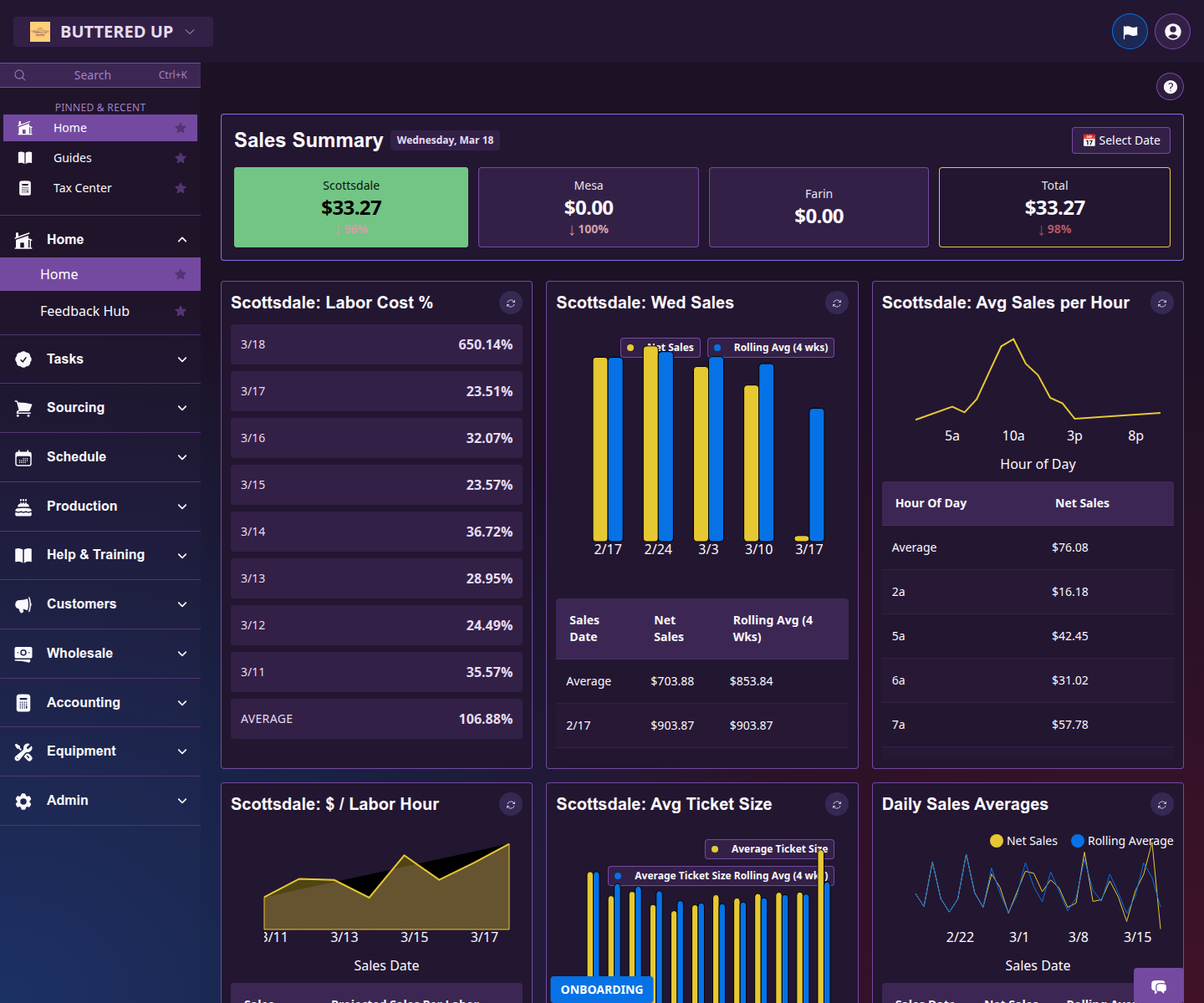Toggle the Average Ticket Size legend
The width and height of the screenshot is (1204, 1003).
[768, 848]
